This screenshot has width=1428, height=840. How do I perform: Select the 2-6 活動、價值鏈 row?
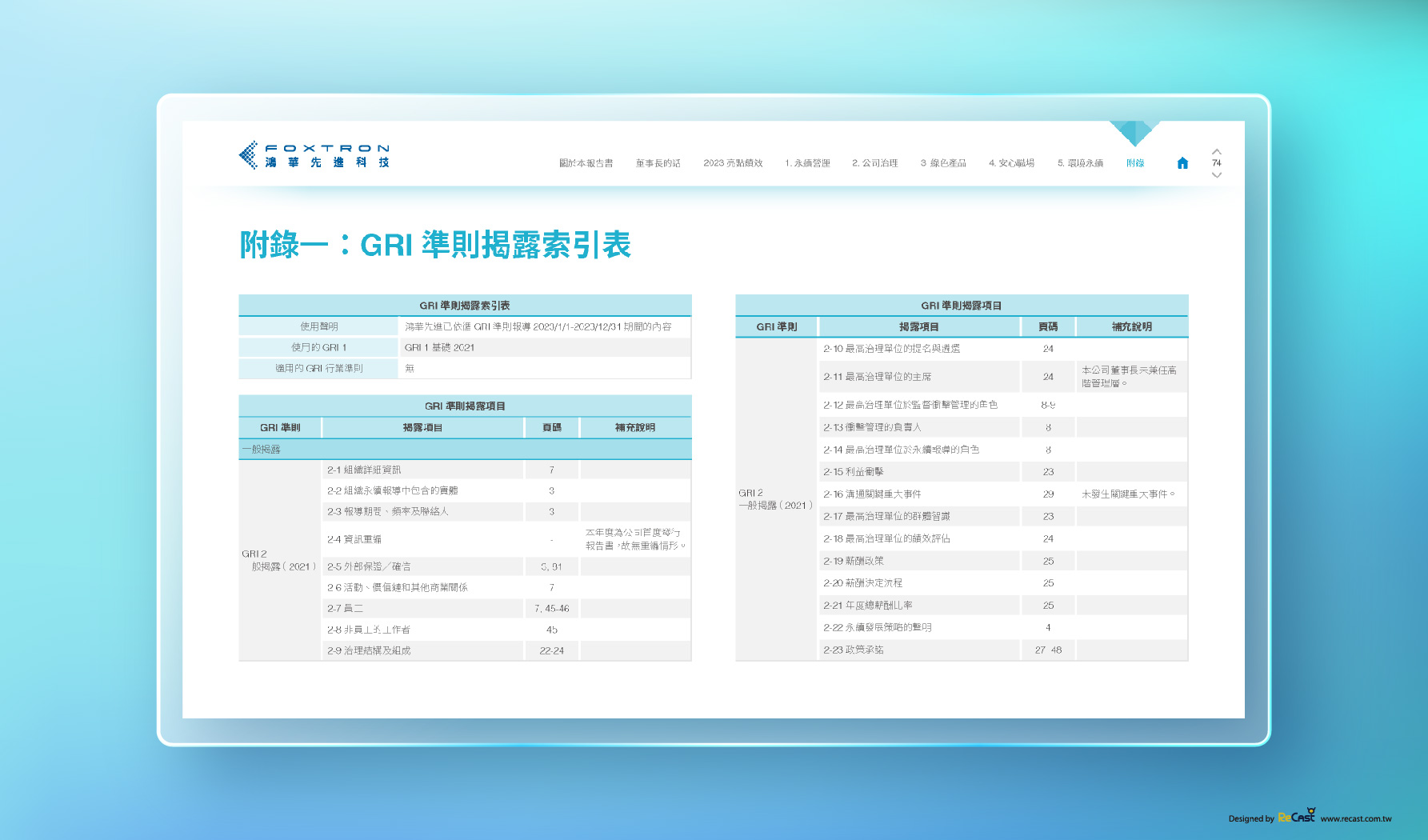[506, 587]
